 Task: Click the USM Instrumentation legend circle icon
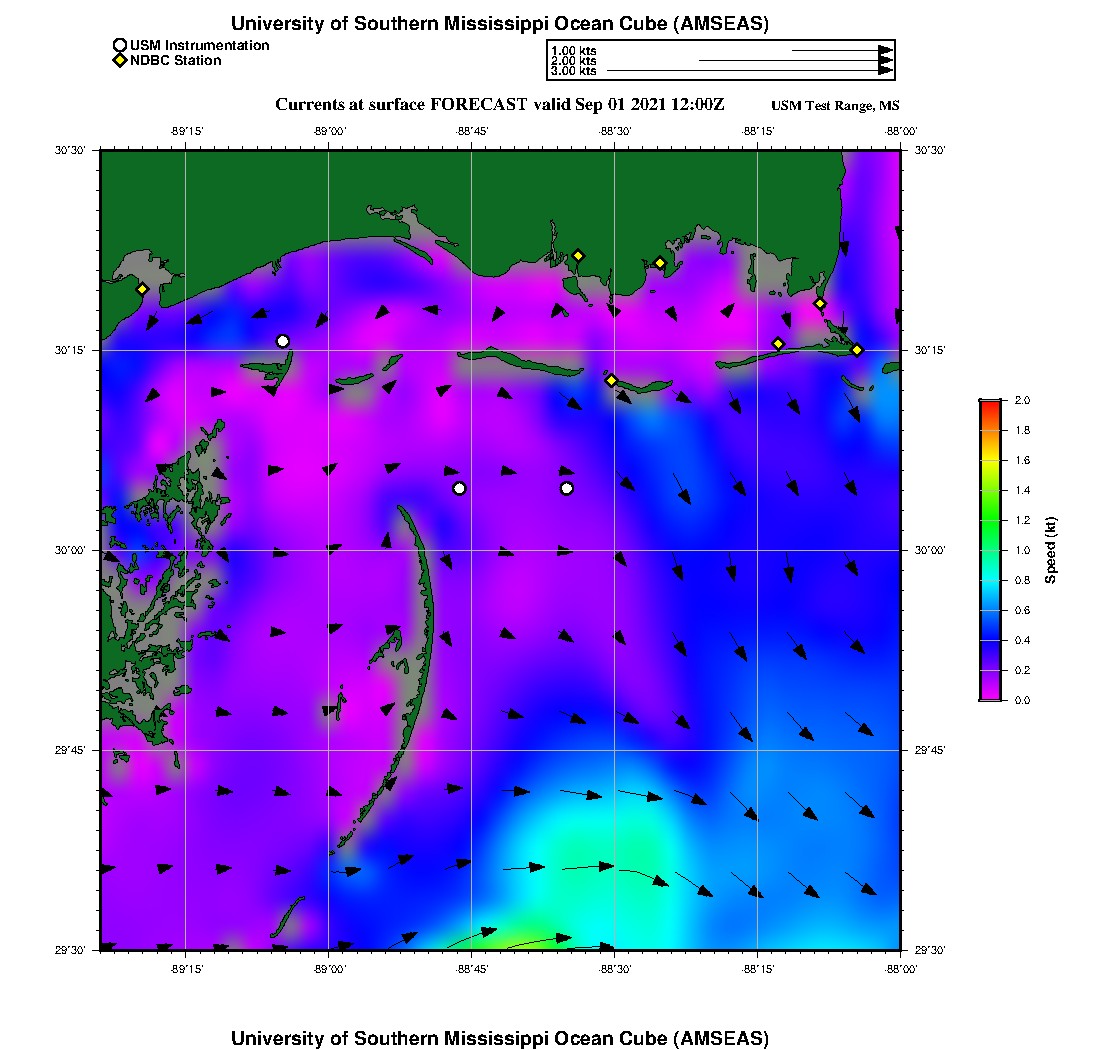(x=120, y=45)
